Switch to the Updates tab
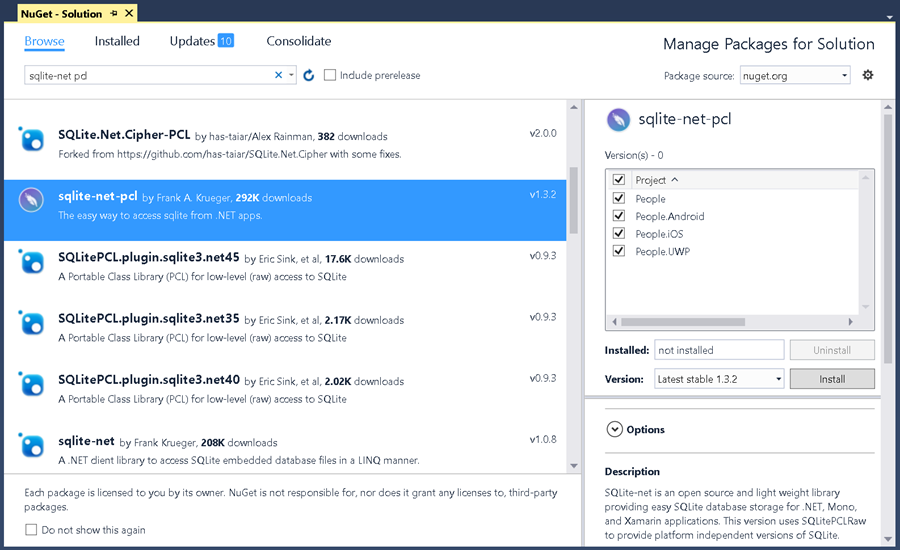This screenshot has width=900, height=550. (x=192, y=41)
